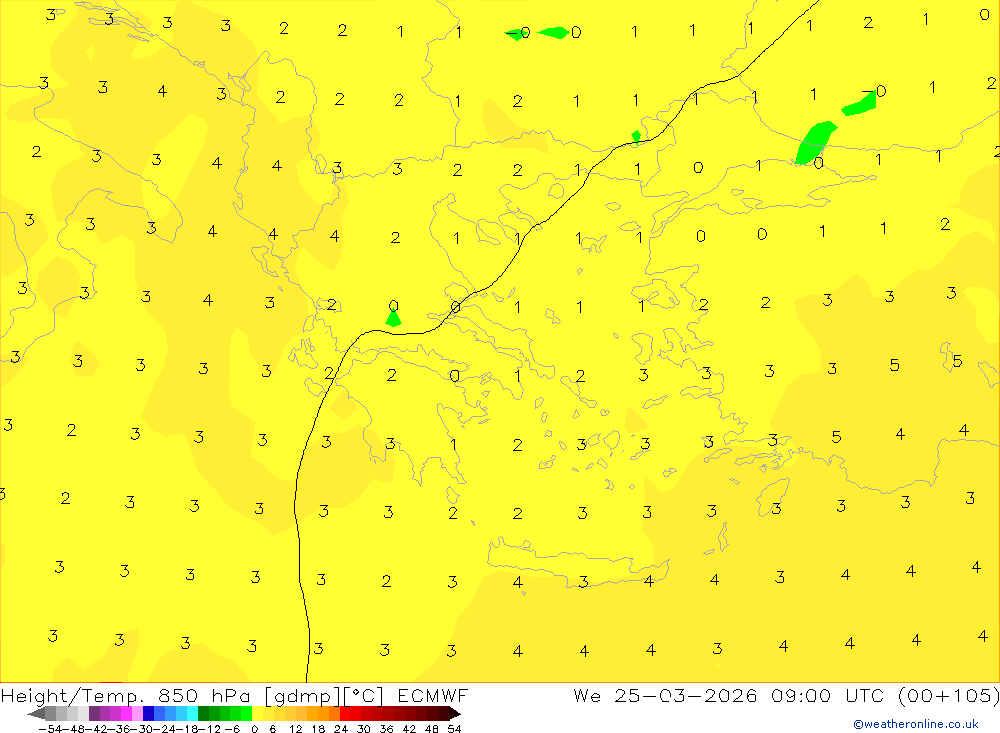Click "Height/Temp." in the map title

click(72, 696)
